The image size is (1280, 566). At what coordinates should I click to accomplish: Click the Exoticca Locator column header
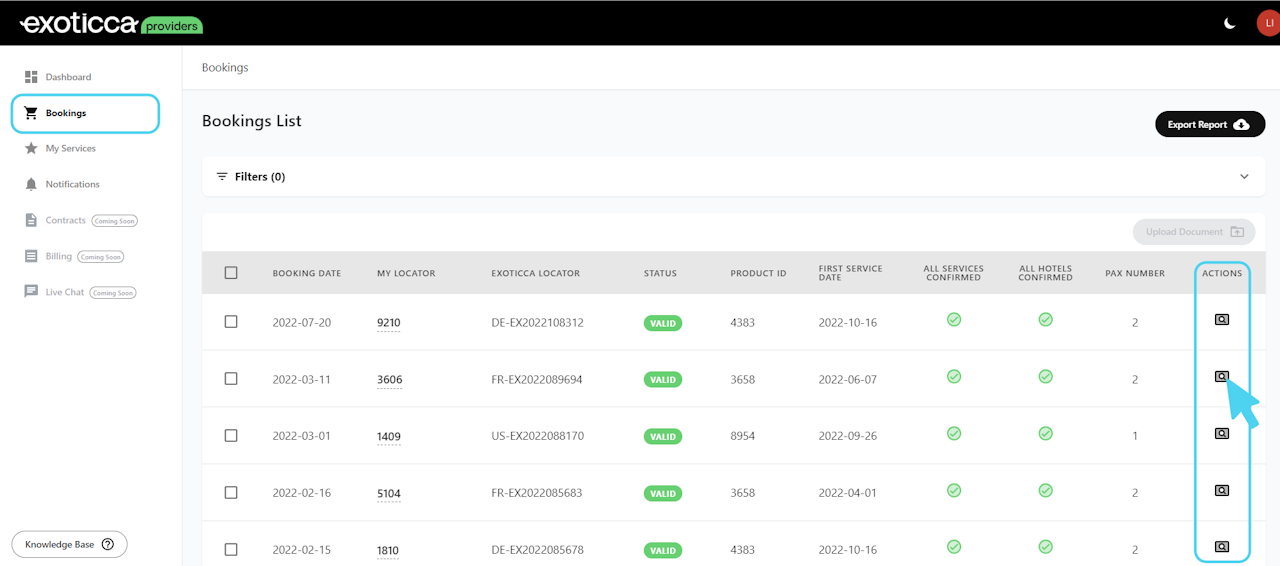pos(536,273)
